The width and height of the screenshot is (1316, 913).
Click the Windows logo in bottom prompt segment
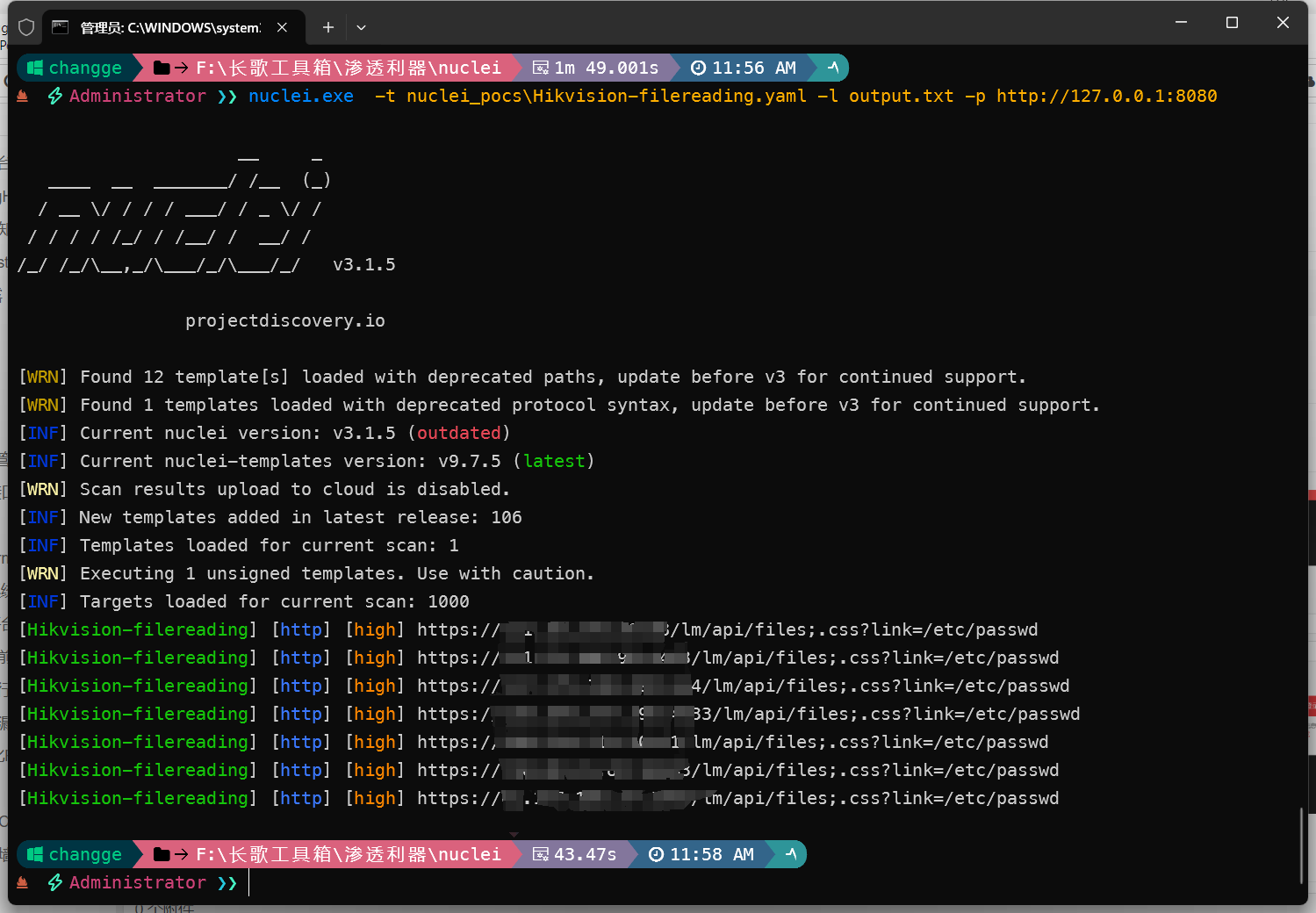(35, 854)
